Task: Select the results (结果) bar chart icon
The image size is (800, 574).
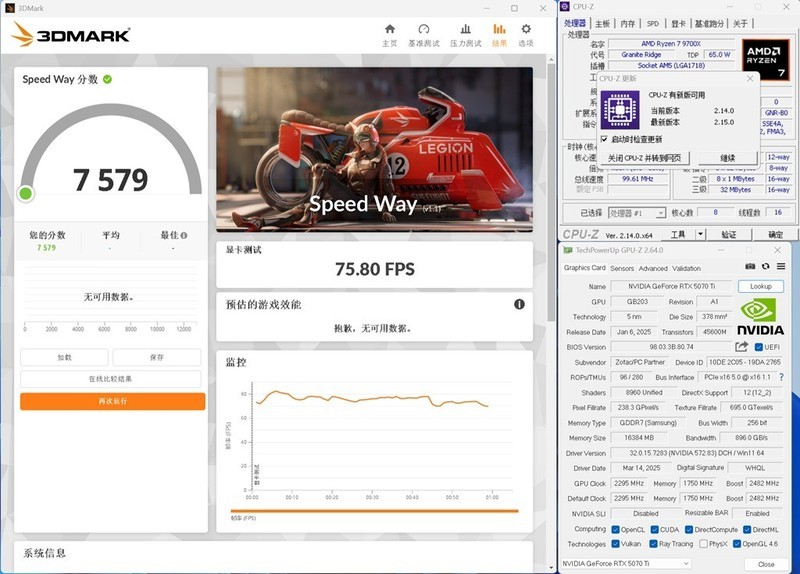Action: click(499, 29)
